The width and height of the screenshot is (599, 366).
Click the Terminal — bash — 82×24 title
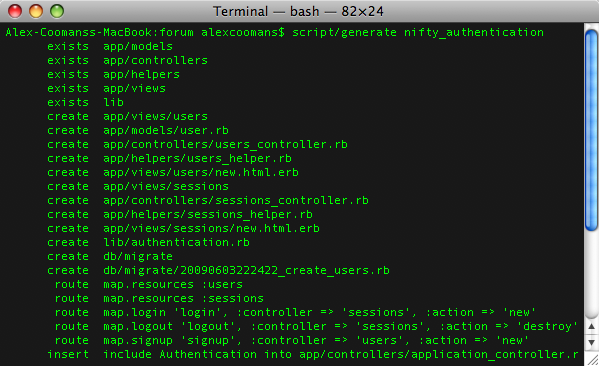pos(298,11)
